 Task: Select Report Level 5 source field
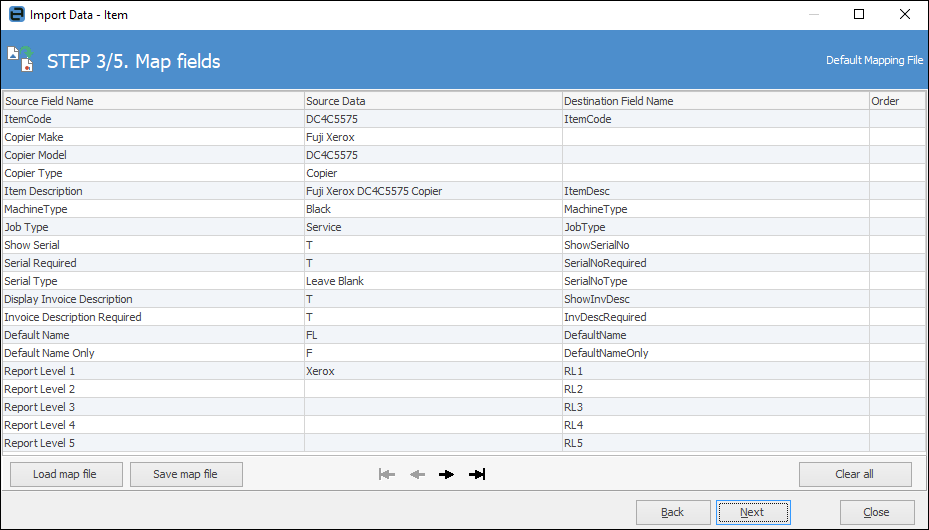click(x=153, y=443)
